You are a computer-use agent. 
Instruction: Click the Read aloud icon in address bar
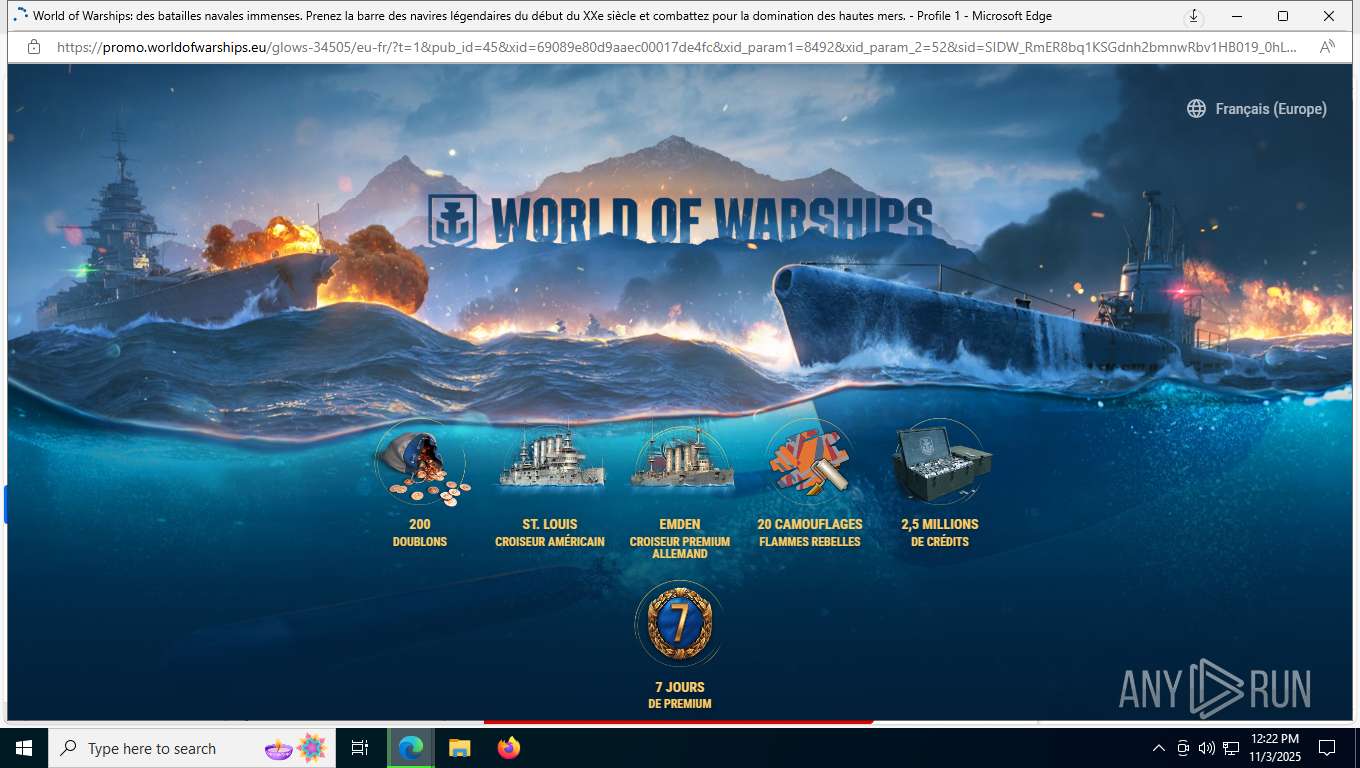click(1327, 47)
